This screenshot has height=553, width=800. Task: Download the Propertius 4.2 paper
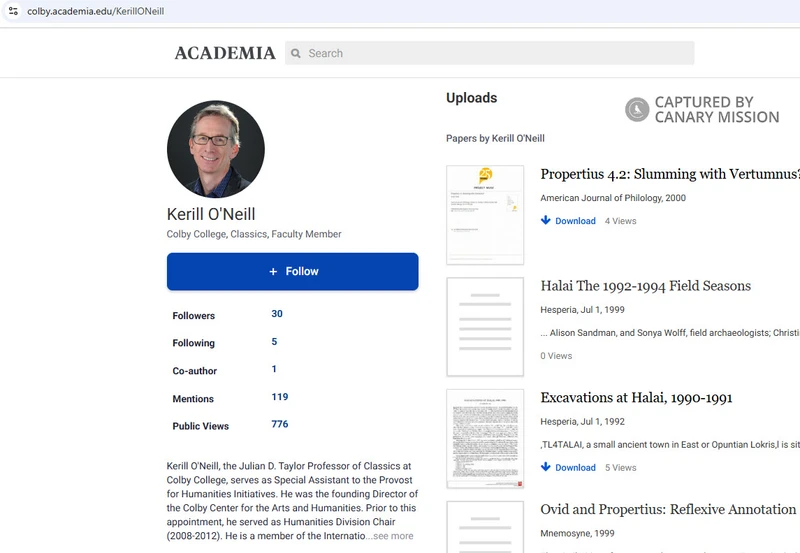click(575, 221)
